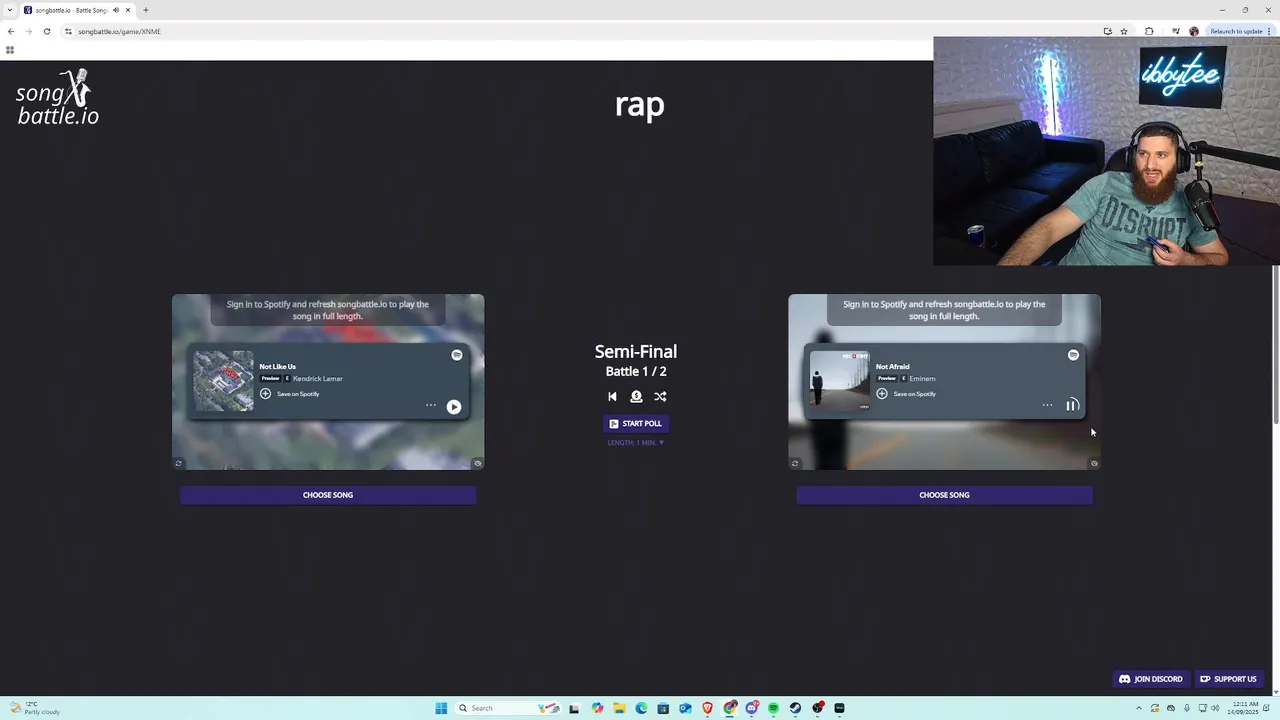Open songbattle.io logo home link
The image size is (1280, 720).
[58, 98]
